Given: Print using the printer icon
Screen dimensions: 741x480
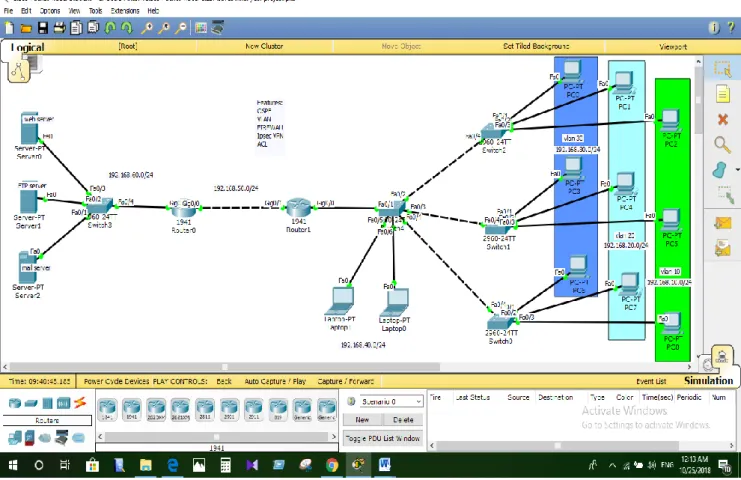Looking at the screenshot, I should [60, 28].
